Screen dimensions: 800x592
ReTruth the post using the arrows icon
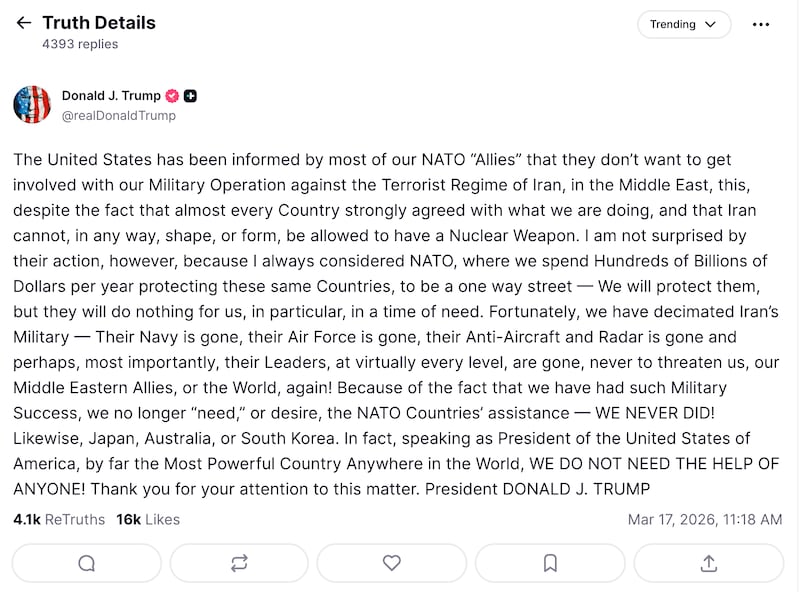tap(239, 563)
